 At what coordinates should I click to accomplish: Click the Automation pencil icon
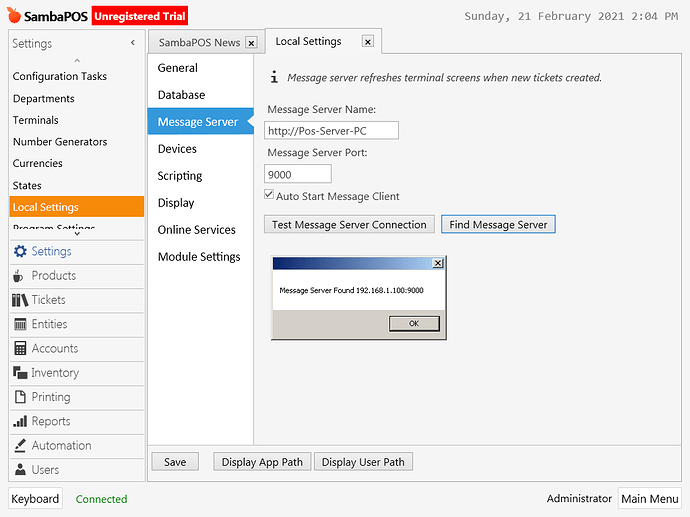[x=20, y=445]
